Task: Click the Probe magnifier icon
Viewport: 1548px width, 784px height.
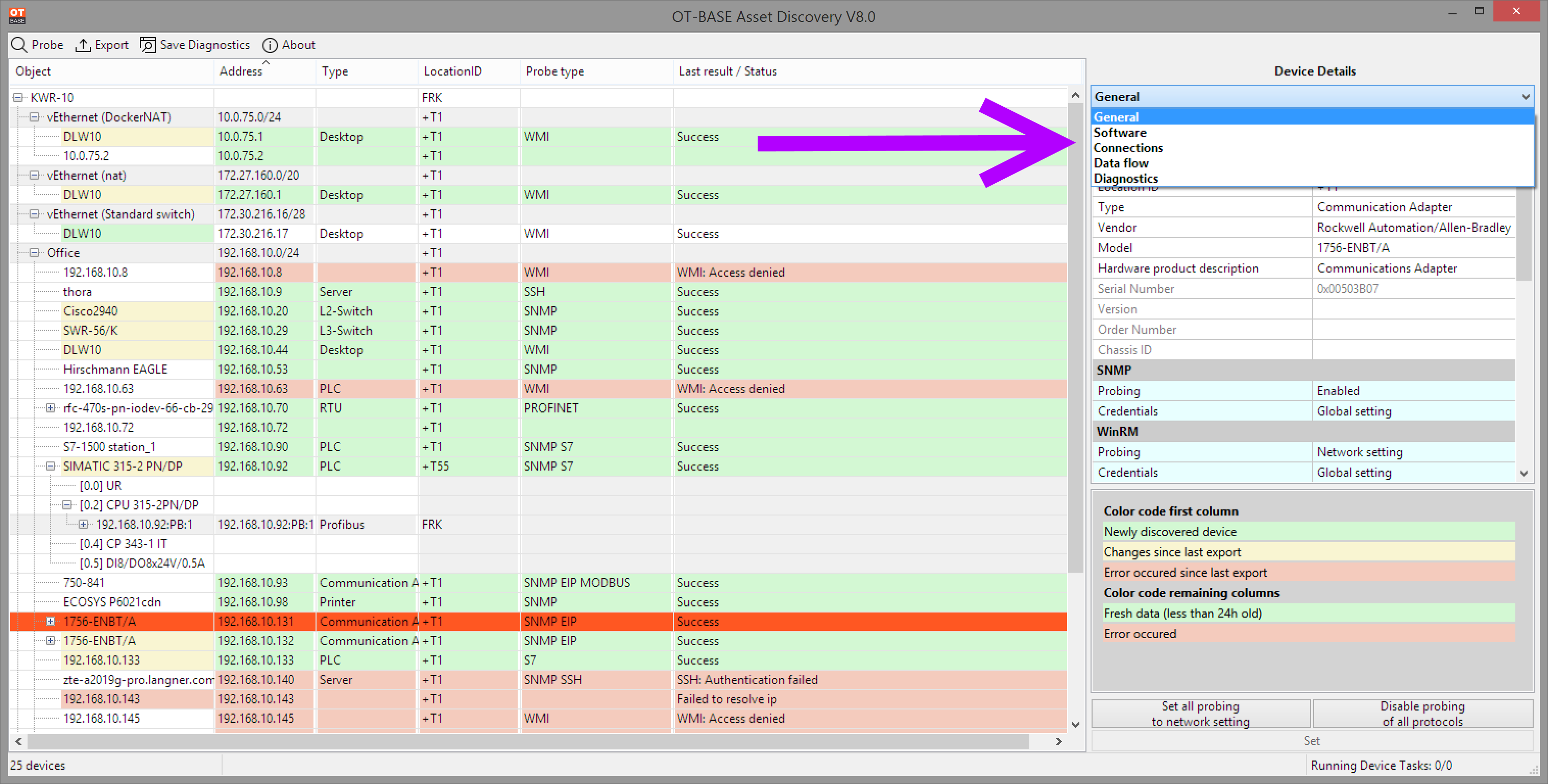Action: tap(19, 45)
